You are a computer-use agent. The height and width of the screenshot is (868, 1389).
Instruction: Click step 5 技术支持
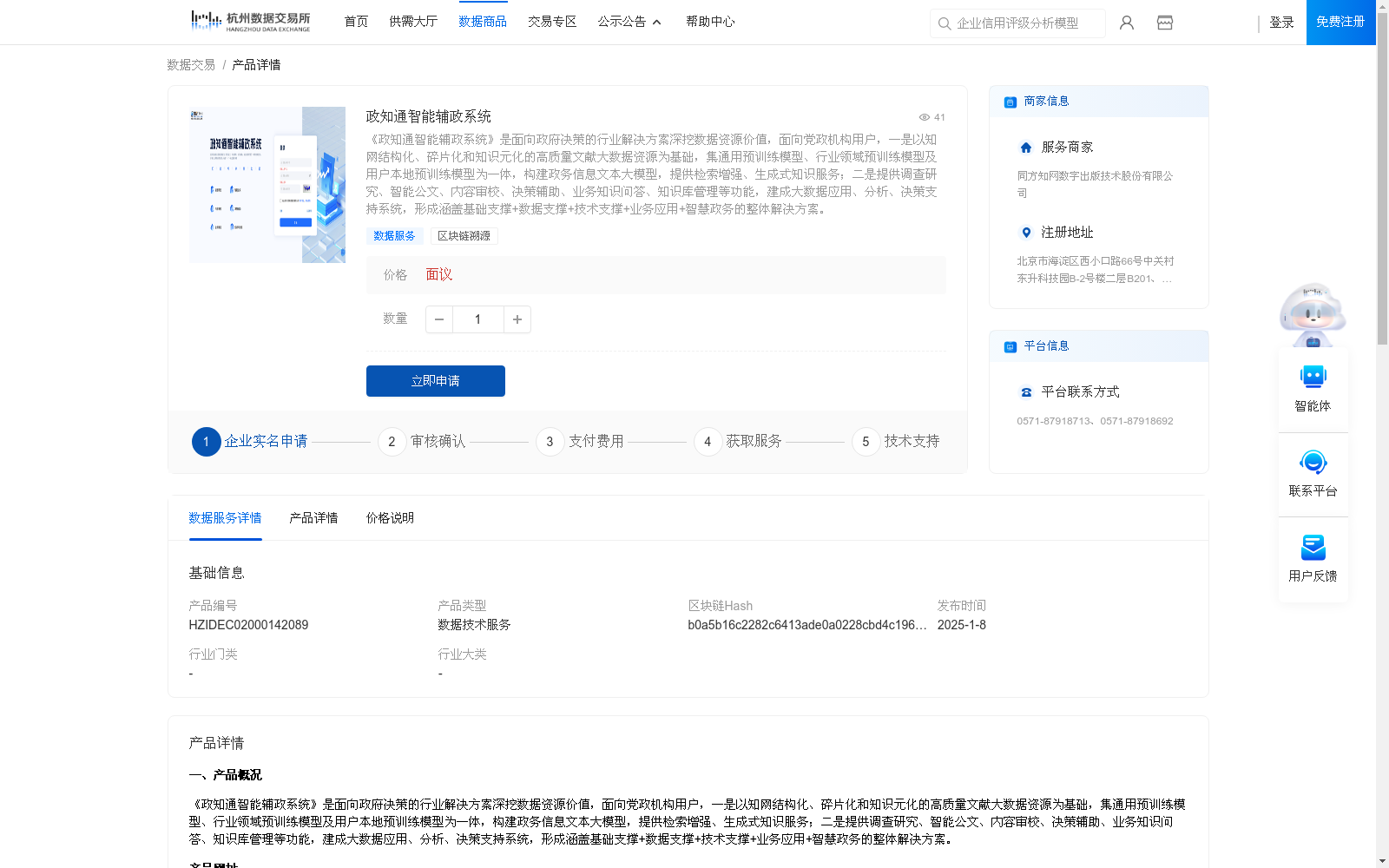click(896, 442)
